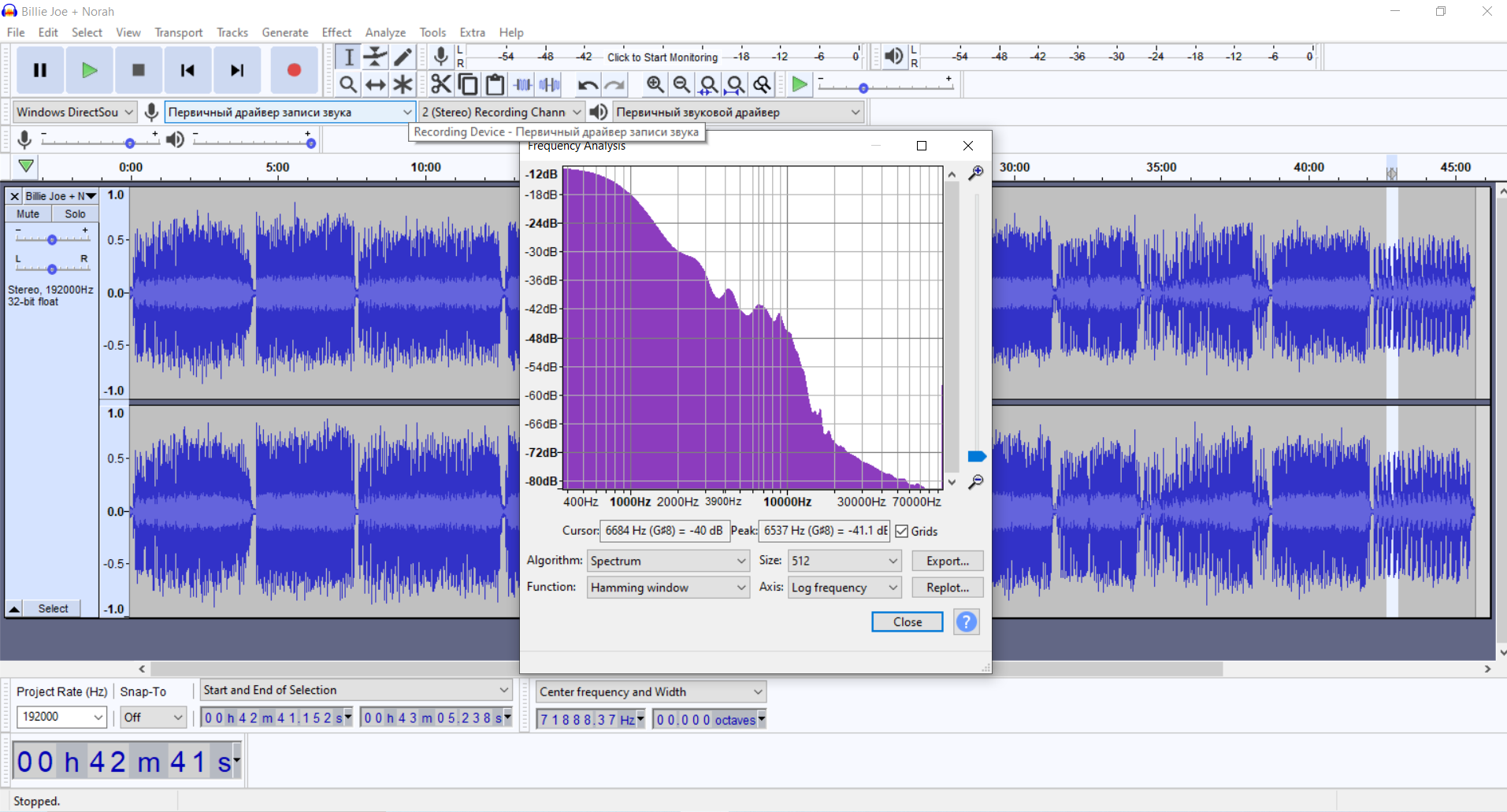Select the Envelope tool
Viewport: 1507px width, 812px height.
click(x=376, y=57)
